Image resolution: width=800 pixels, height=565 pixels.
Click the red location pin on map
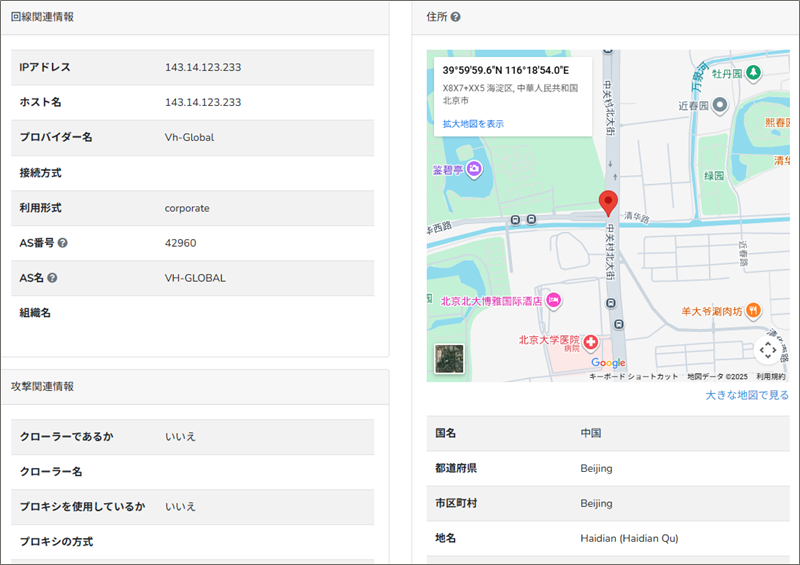point(608,203)
